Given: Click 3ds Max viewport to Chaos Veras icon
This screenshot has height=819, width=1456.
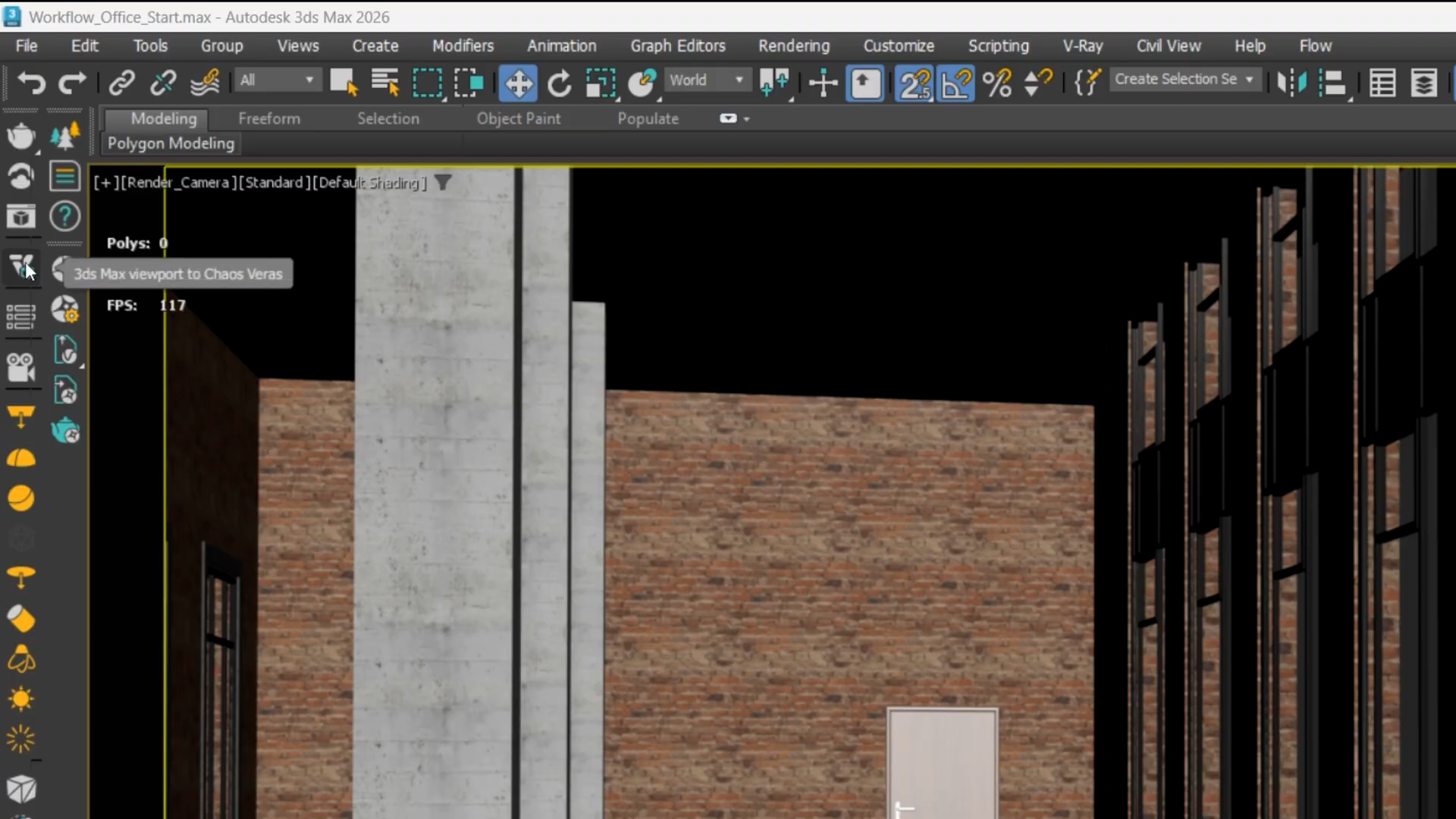Looking at the screenshot, I should tap(21, 267).
